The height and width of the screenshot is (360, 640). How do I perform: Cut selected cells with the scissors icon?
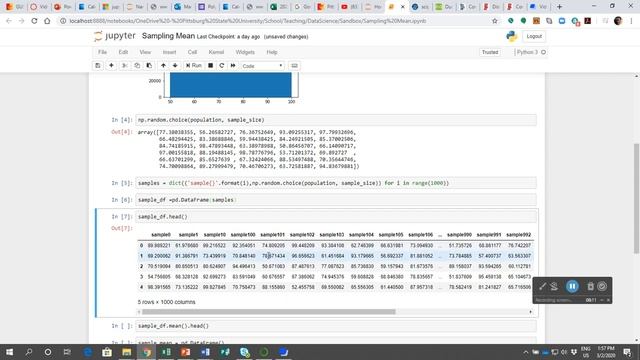click(x=124, y=66)
